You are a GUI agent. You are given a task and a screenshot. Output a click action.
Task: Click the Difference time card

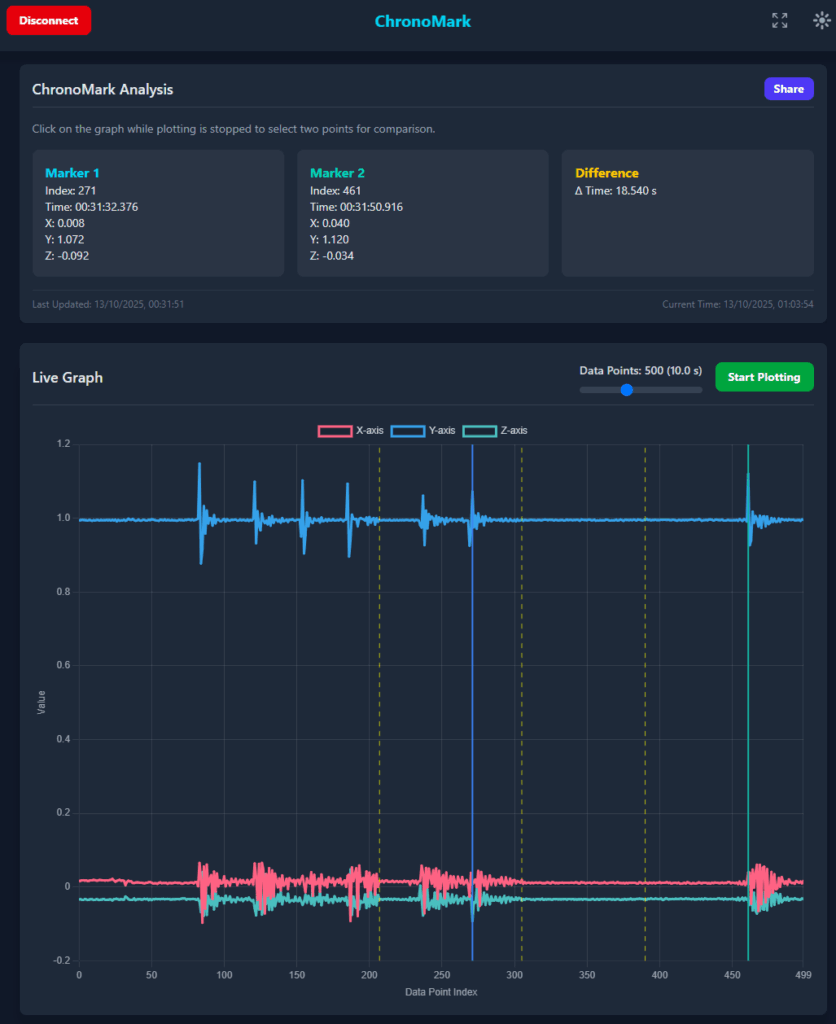click(687, 213)
